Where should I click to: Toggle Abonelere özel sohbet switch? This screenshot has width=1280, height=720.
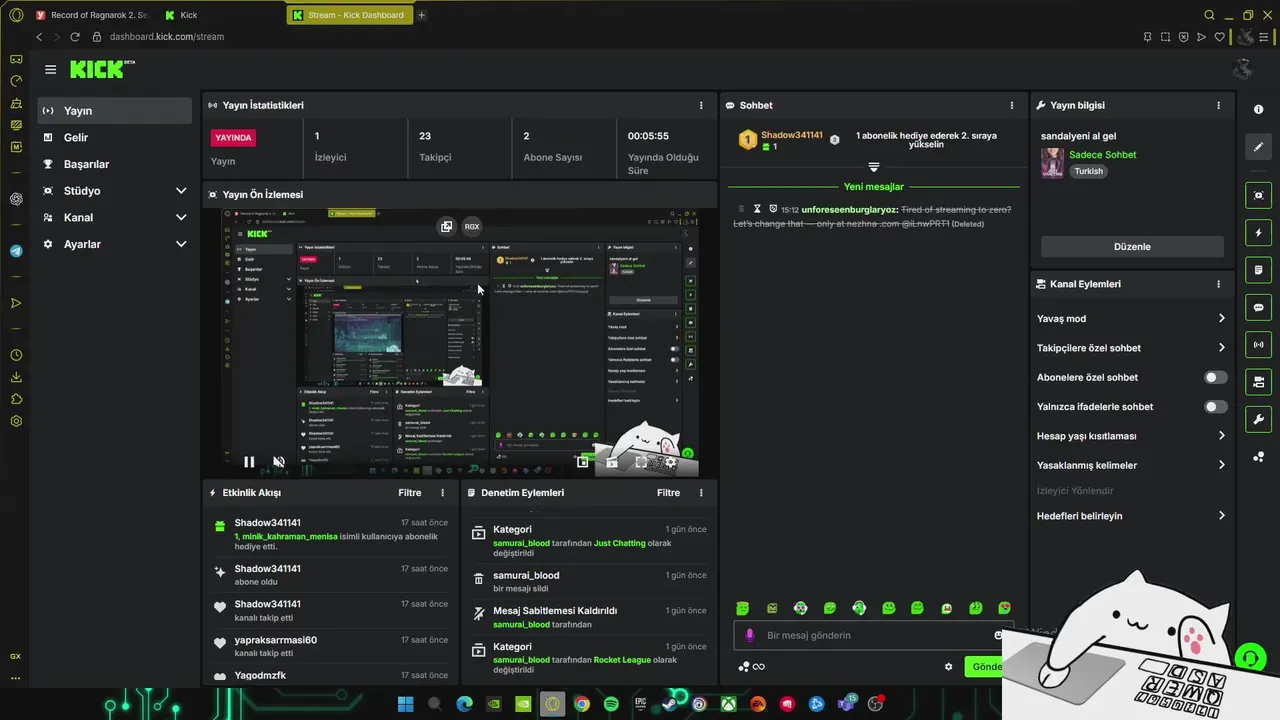click(x=1215, y=377)
